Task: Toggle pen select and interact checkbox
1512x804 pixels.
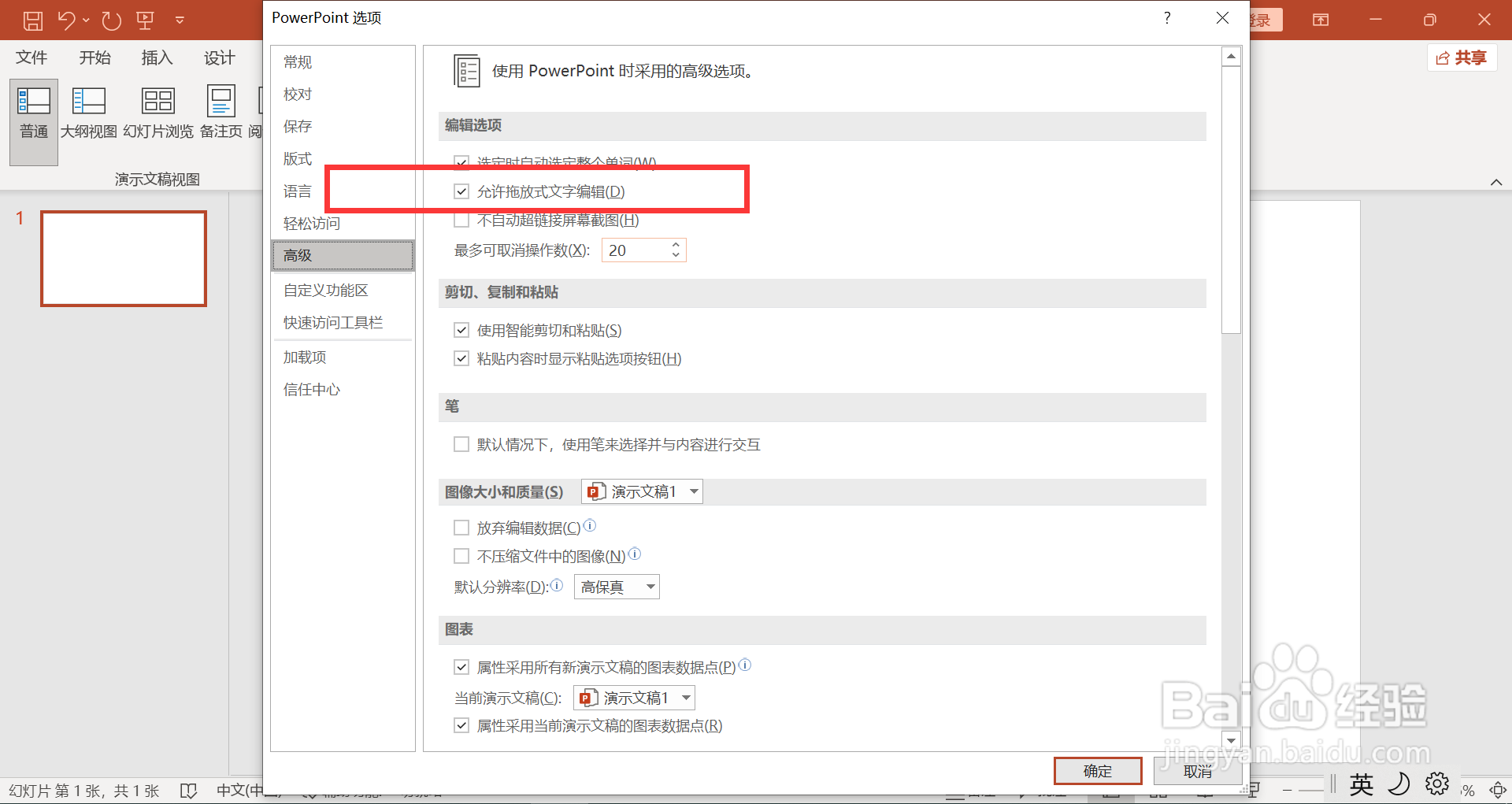Action: [x=461, y=444]
